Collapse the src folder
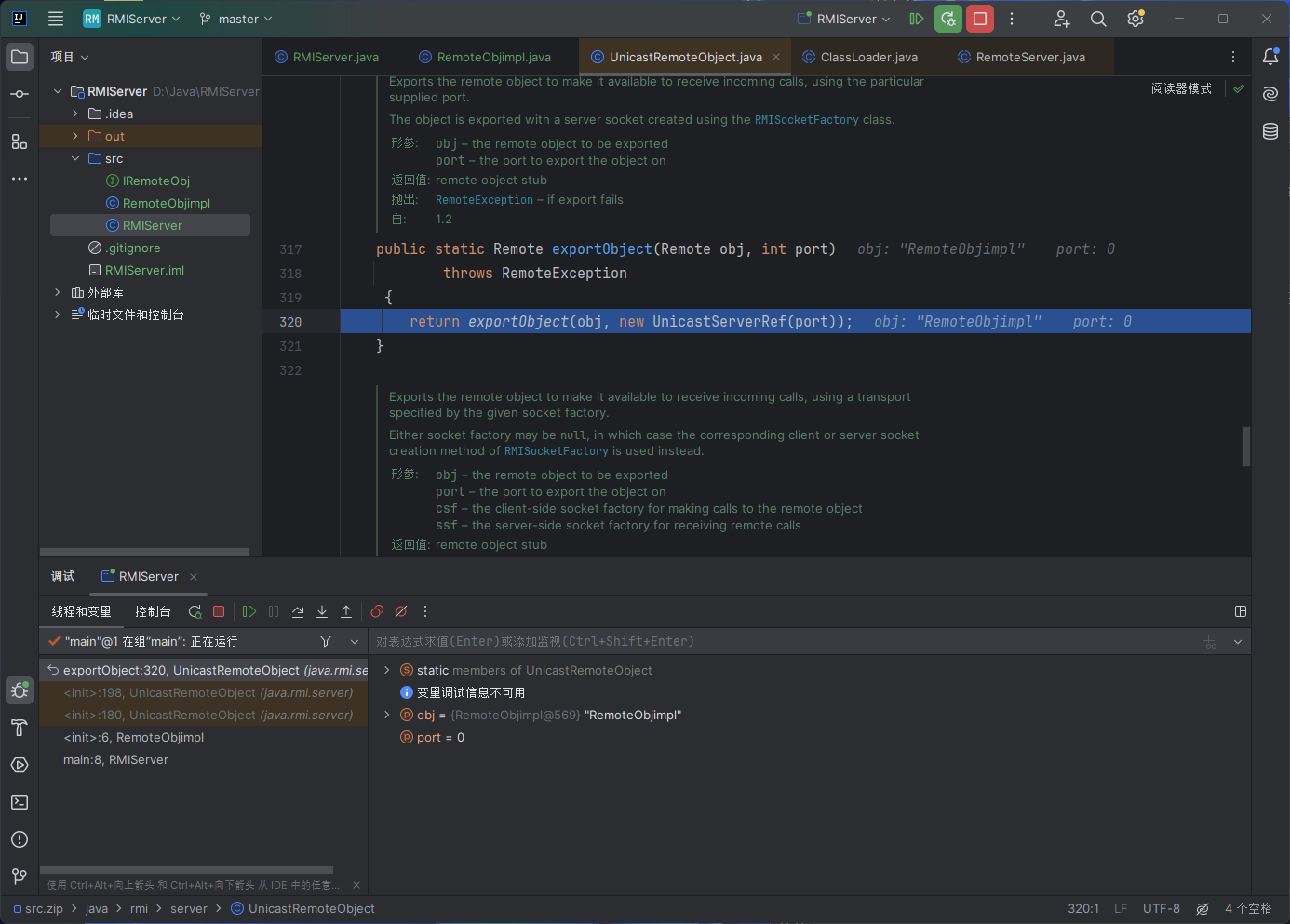The image size is (1290, 924). coord(75,158)
